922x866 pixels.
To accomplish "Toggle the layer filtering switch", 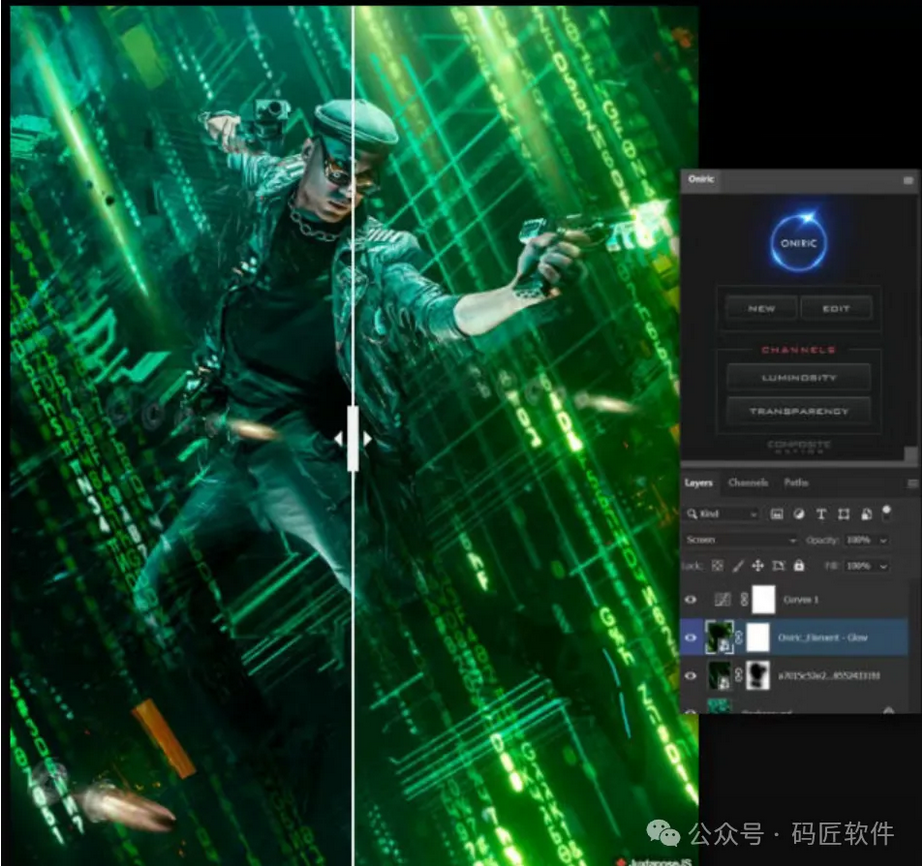I will (x=887, y=511).
